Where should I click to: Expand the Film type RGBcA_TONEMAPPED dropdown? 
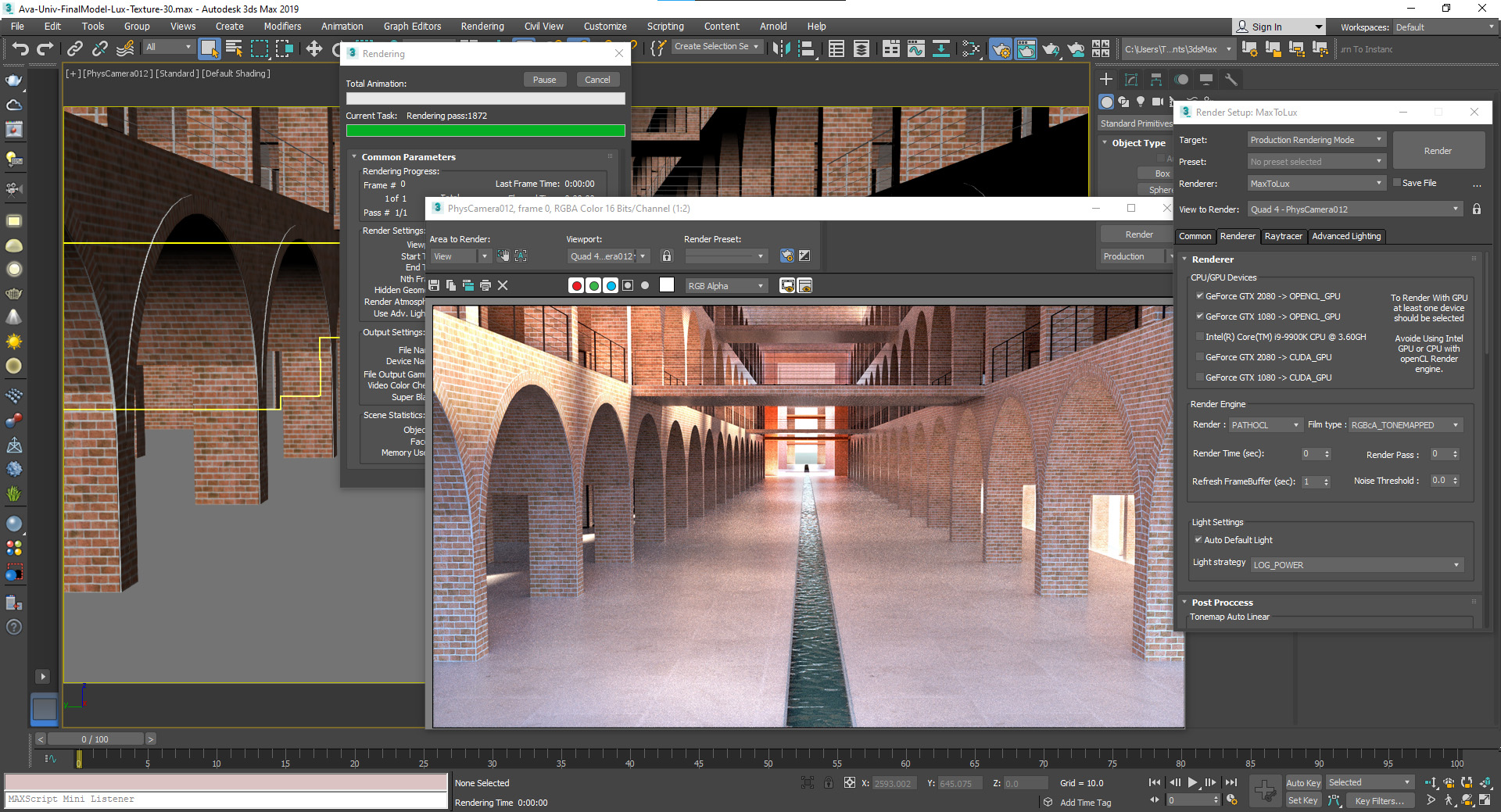1405,425
